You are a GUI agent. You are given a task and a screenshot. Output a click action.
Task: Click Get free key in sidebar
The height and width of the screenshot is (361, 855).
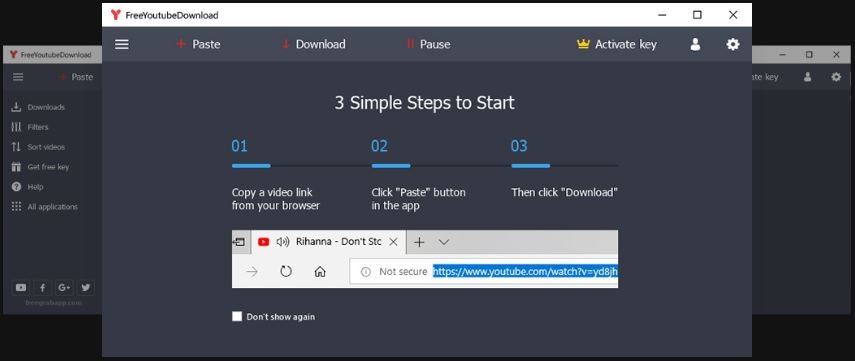40,167
